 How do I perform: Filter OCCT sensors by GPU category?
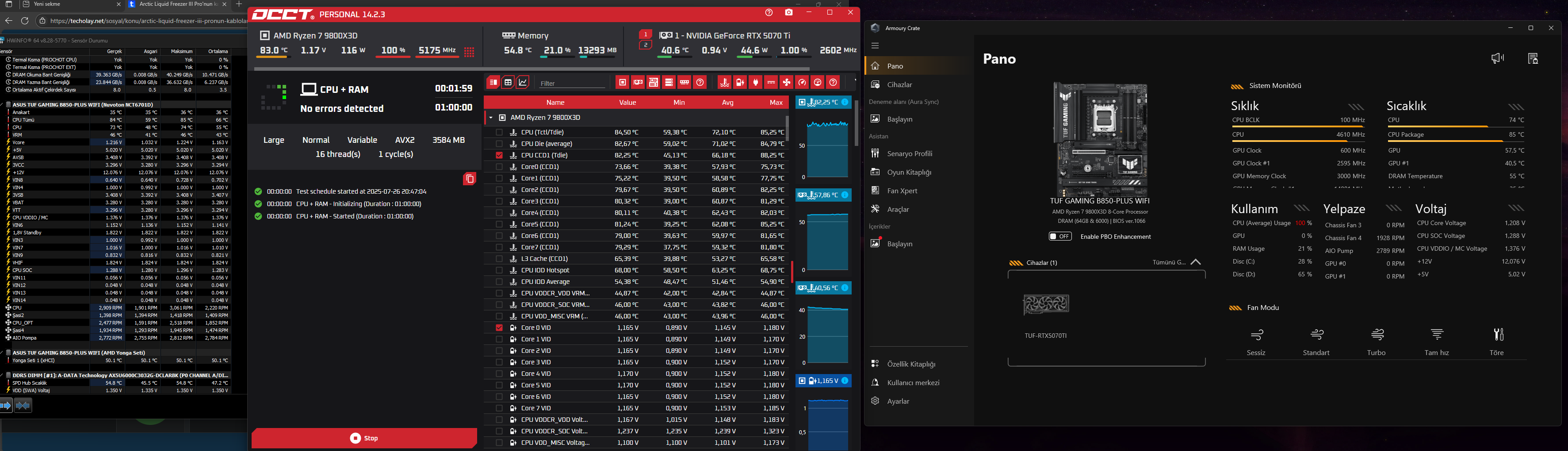638,82
